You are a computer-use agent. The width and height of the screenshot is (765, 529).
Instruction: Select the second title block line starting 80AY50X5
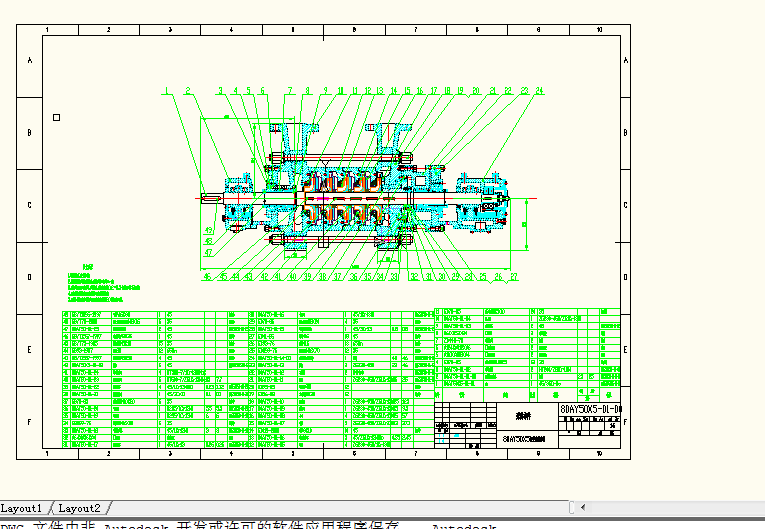tap(524, 439)
